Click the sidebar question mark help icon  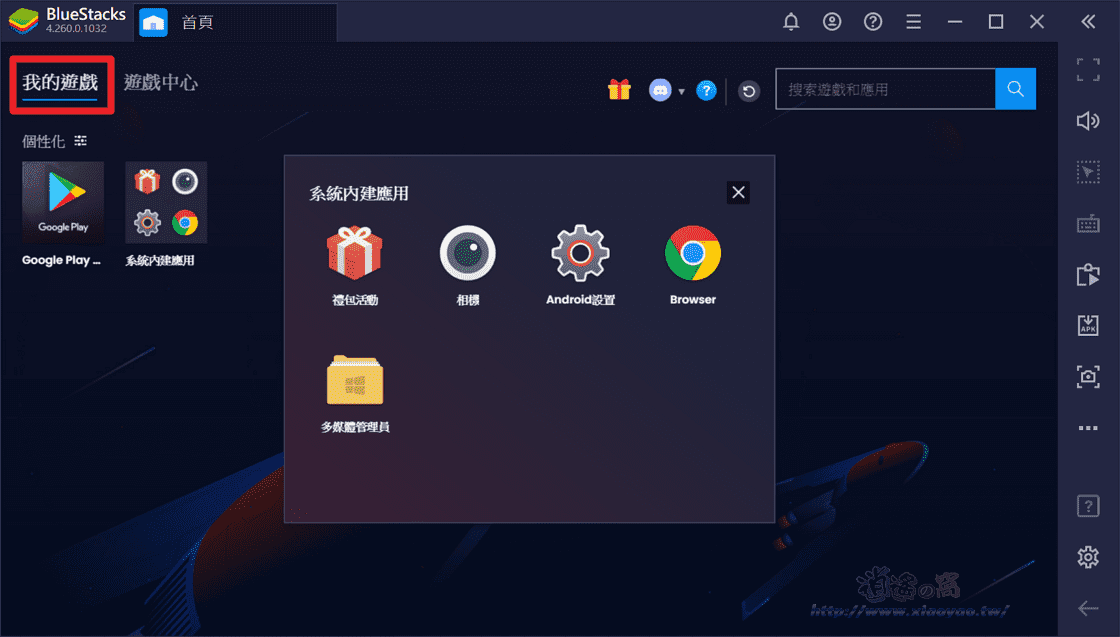click(x=1088, y=506)
